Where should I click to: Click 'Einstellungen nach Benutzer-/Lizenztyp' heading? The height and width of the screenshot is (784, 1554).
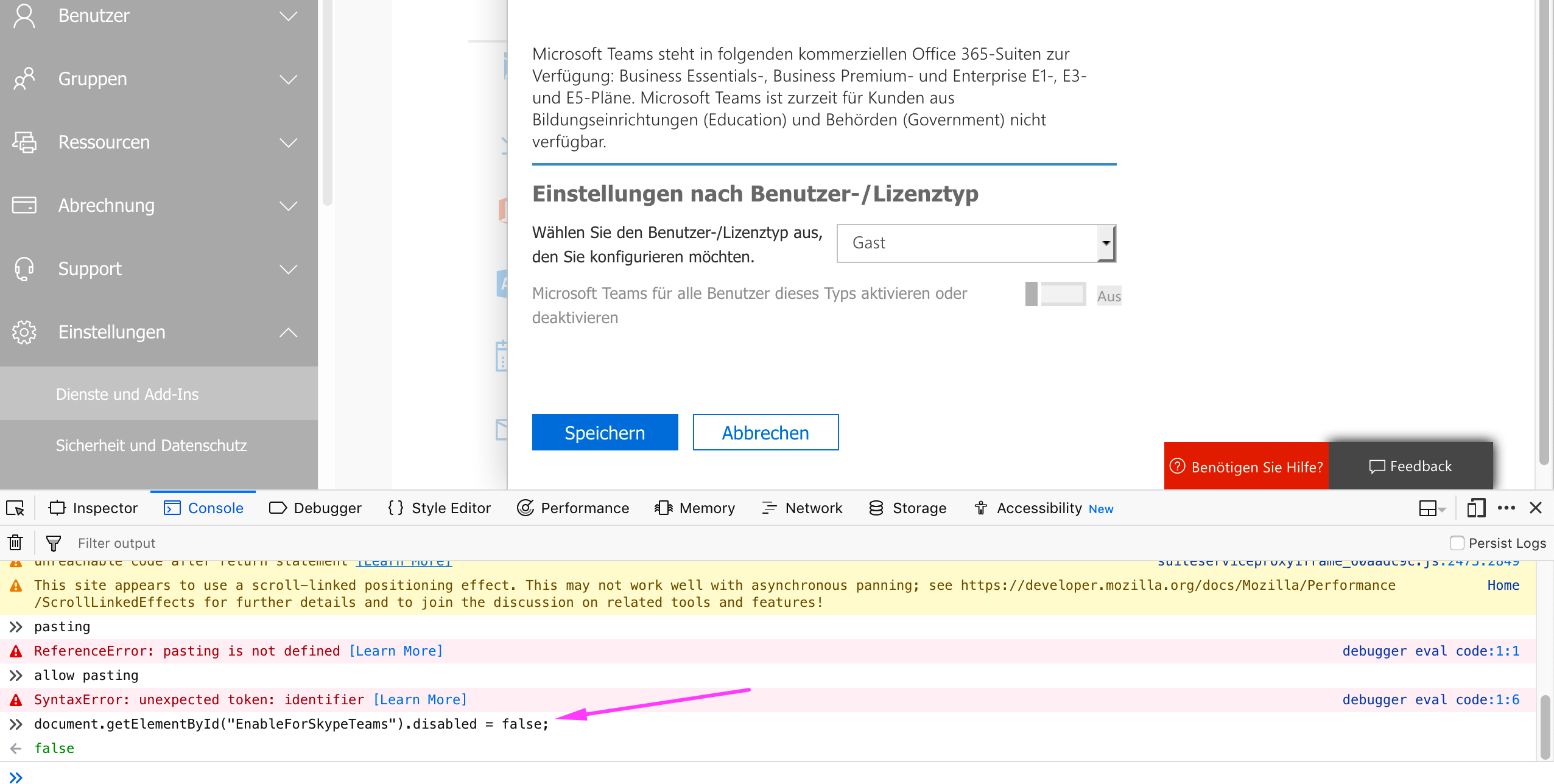(x=755, y=194)
